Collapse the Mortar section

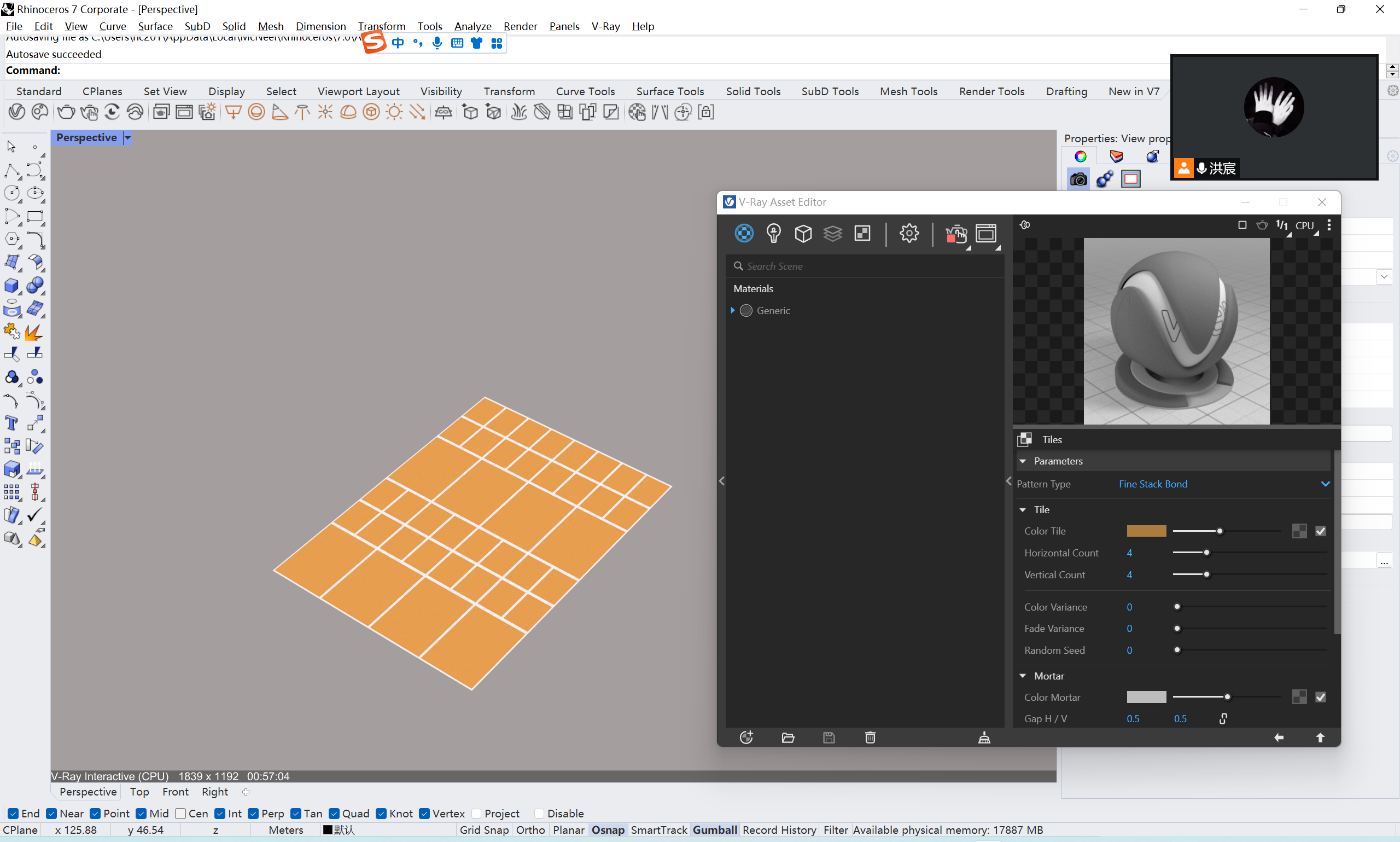pyautogui.click(x=1023, y=676)
